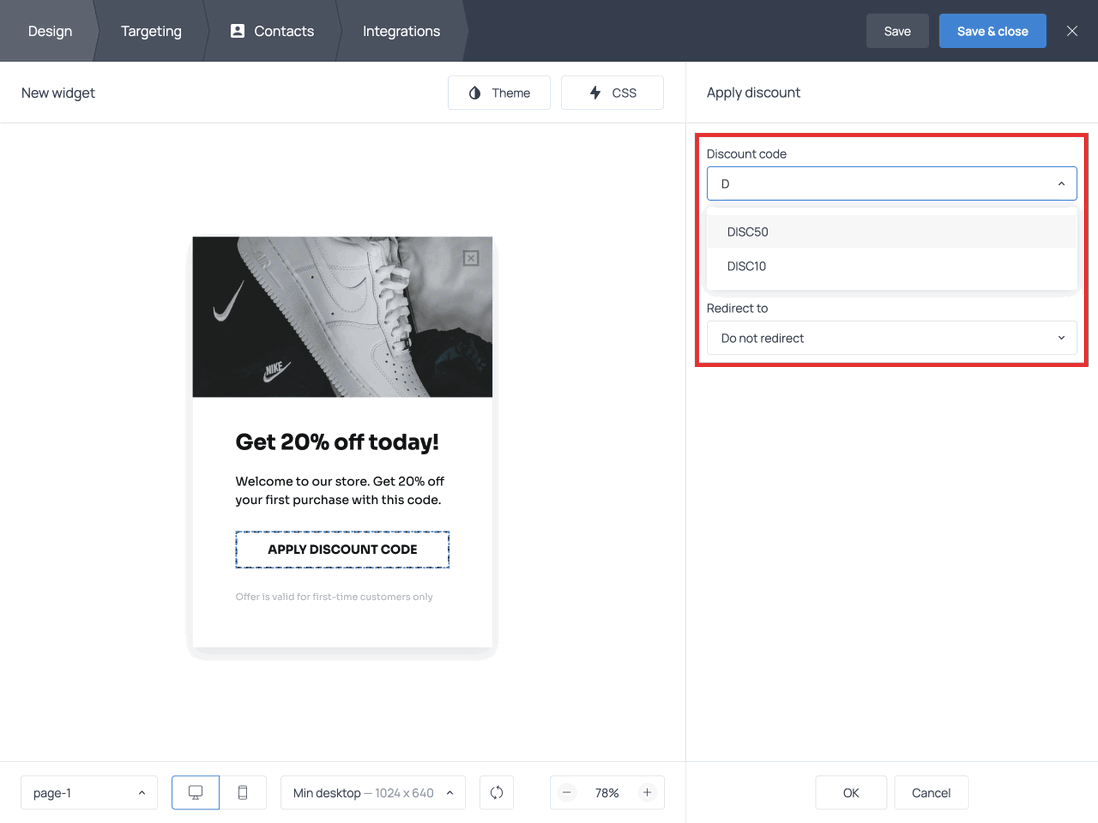Open the Redirect to dropdown
Image resolution: width=1098 pixels, height=823 pixels.
(x=891, y=338)
